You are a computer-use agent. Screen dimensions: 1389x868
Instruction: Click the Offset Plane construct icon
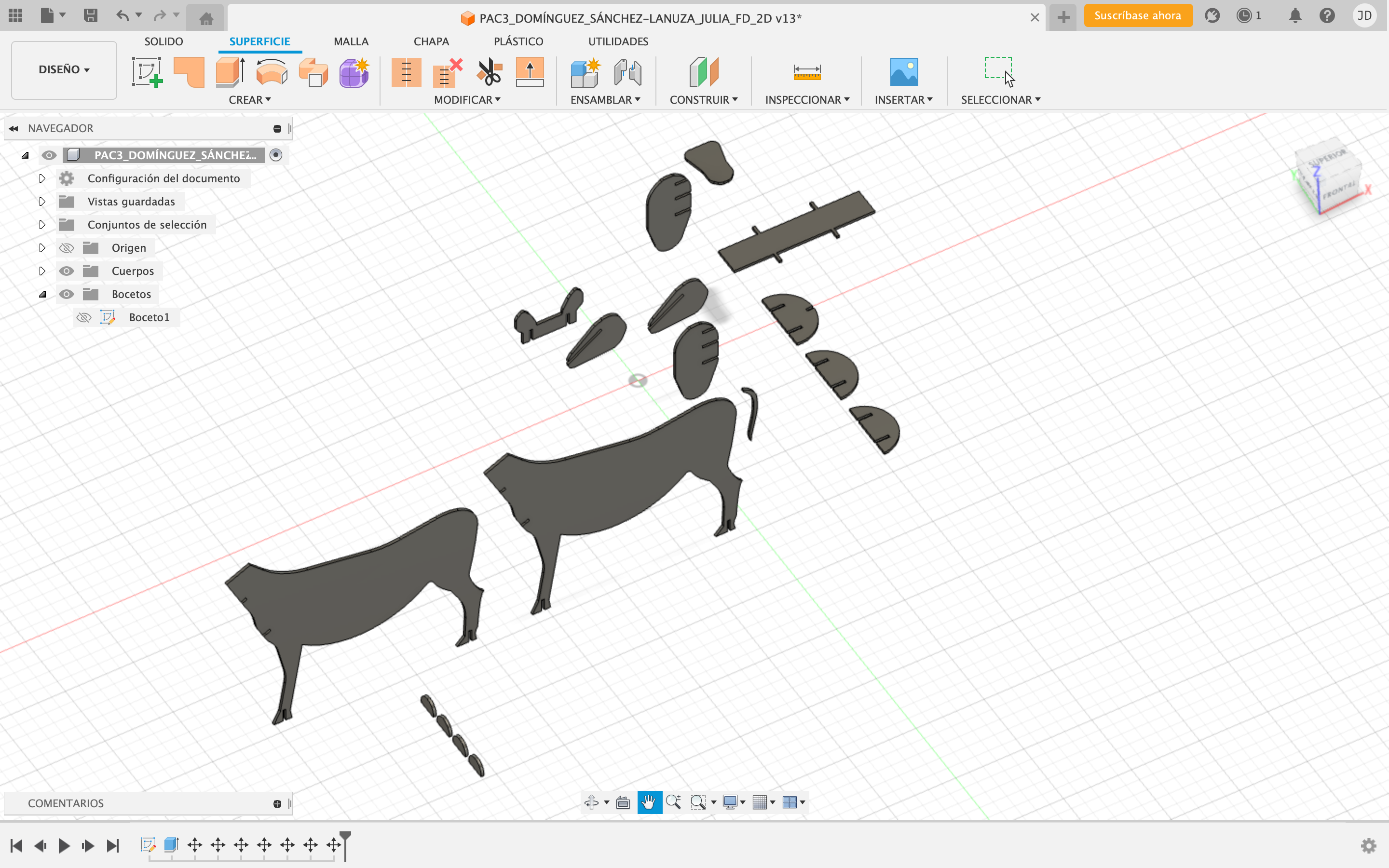703,72
